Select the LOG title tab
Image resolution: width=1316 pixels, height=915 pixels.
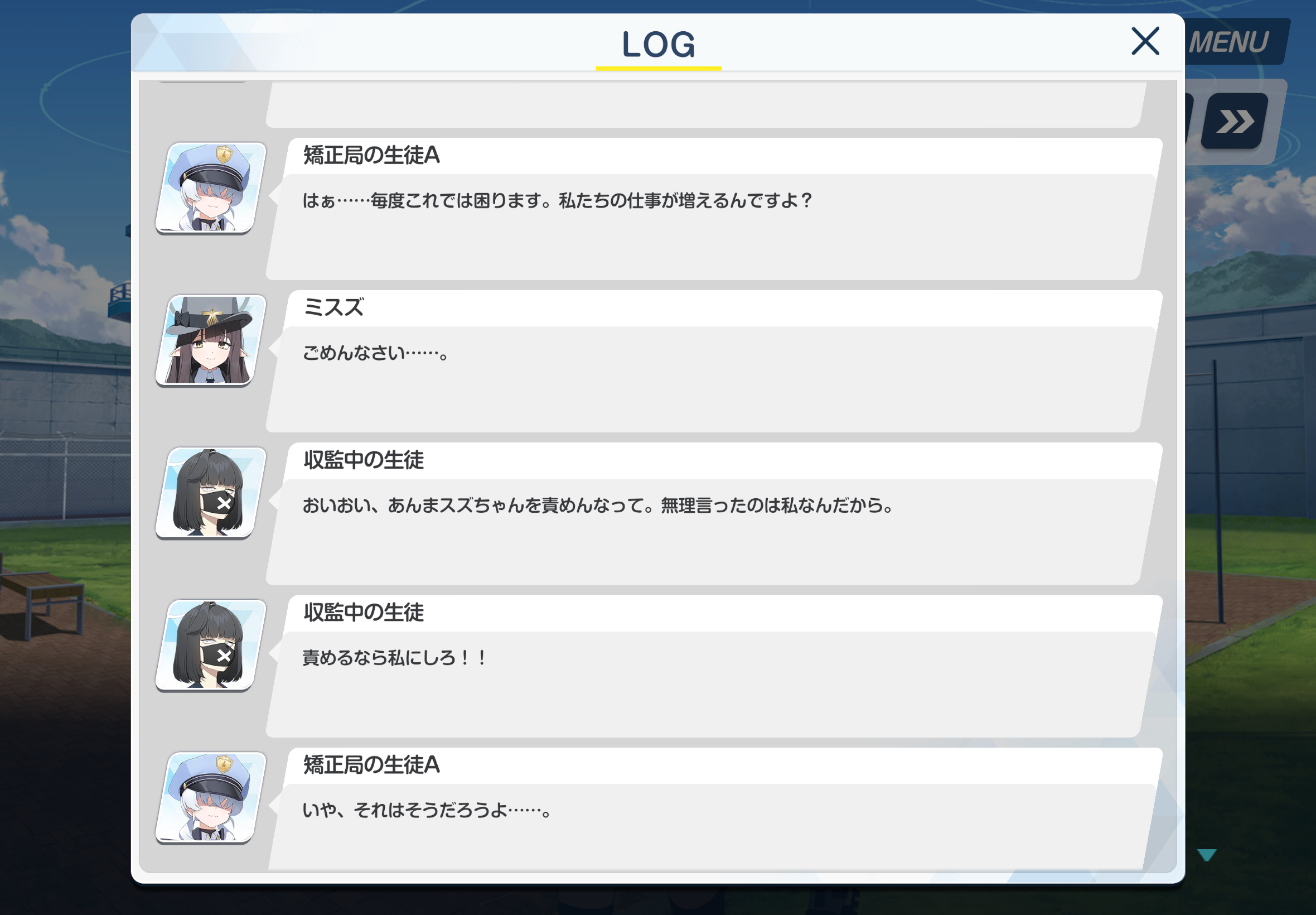659,45
